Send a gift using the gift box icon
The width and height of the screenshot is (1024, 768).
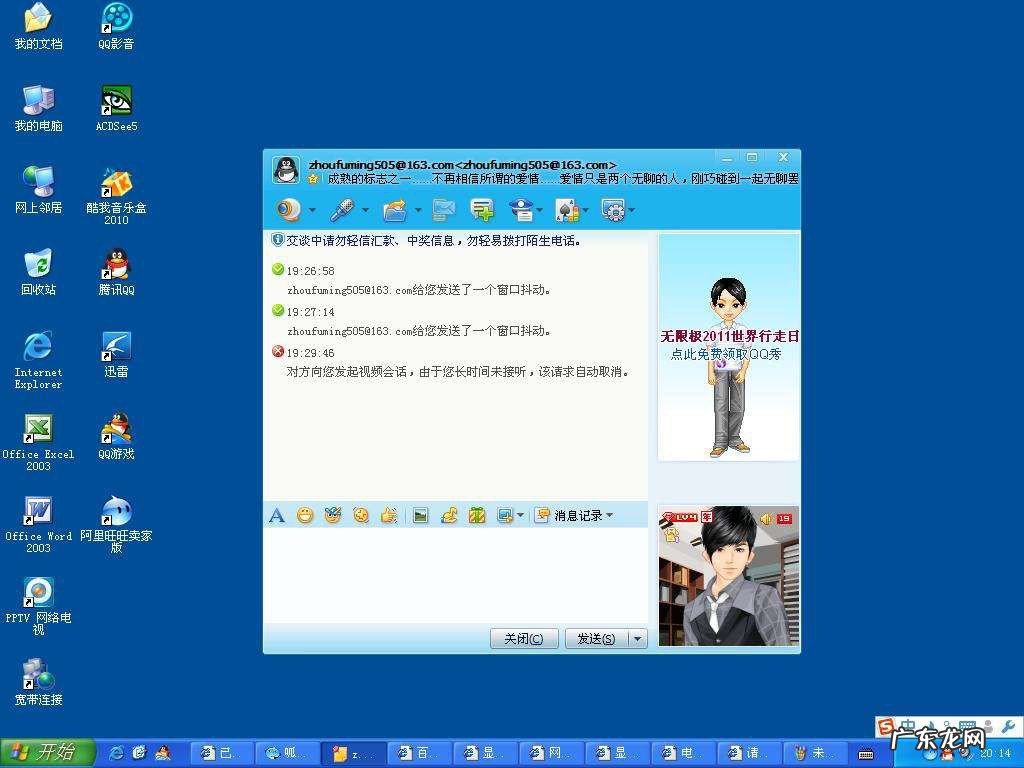[x=477, y=515]
